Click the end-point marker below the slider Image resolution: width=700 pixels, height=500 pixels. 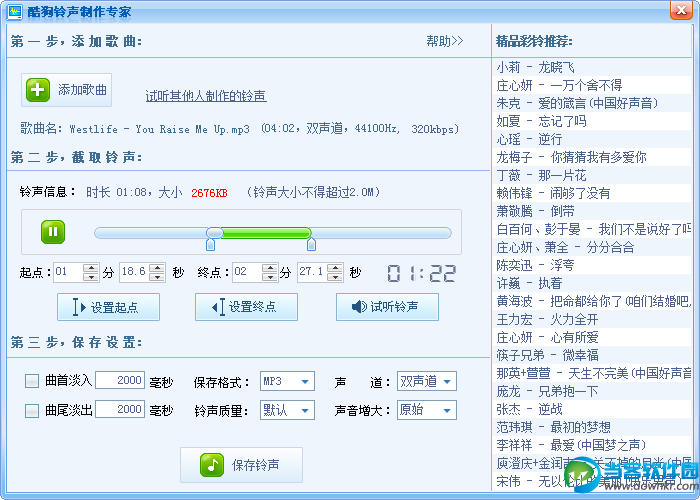click(x=311, y=244)
